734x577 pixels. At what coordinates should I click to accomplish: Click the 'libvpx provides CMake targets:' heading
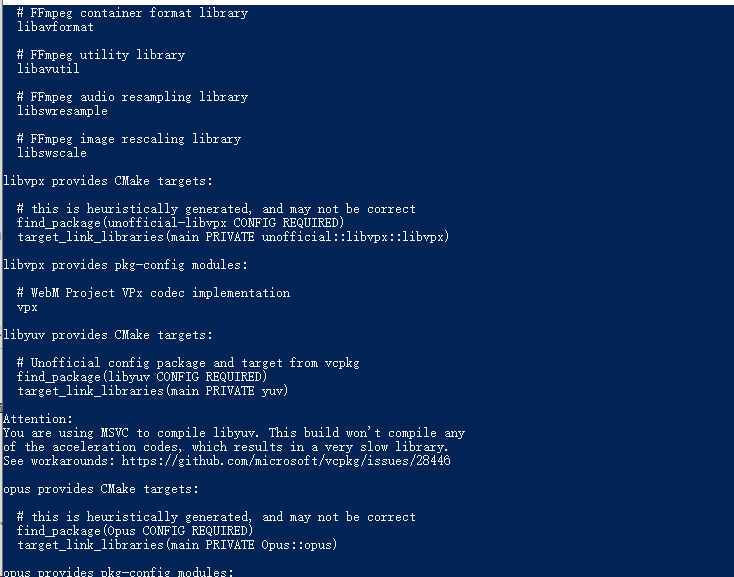point(108,181)
